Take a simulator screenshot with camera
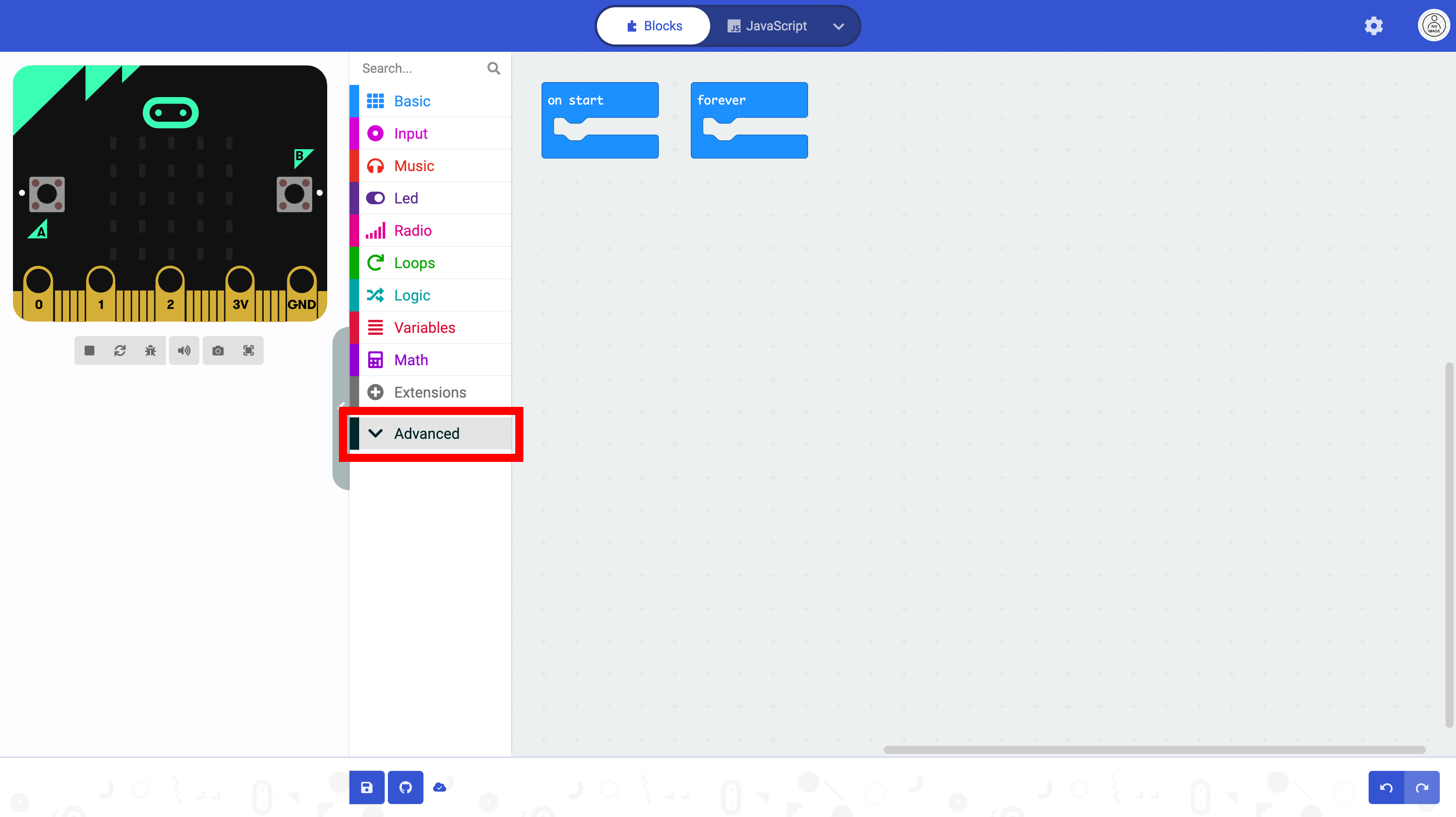Screen dimensions: 1456x817 click(218, 351)
